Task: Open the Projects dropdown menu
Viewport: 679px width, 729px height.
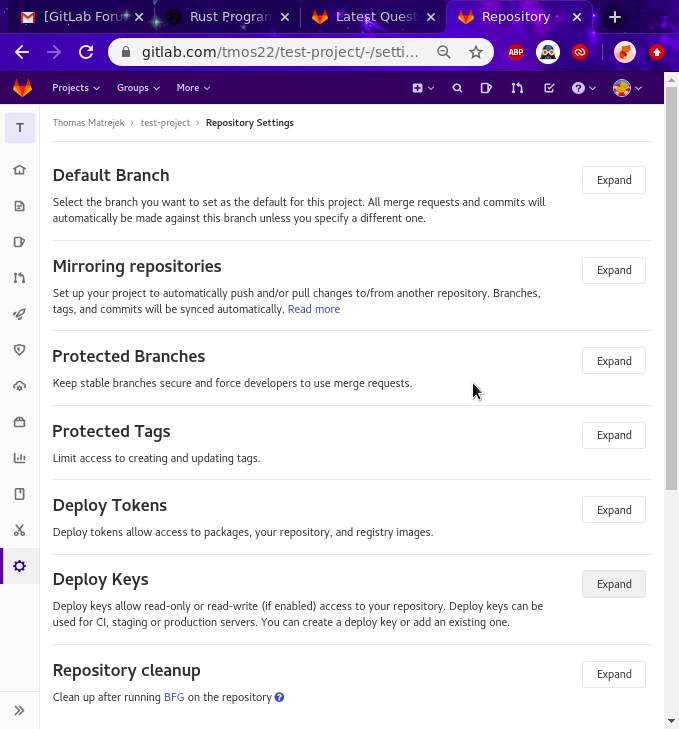Action: click(76, 88)
